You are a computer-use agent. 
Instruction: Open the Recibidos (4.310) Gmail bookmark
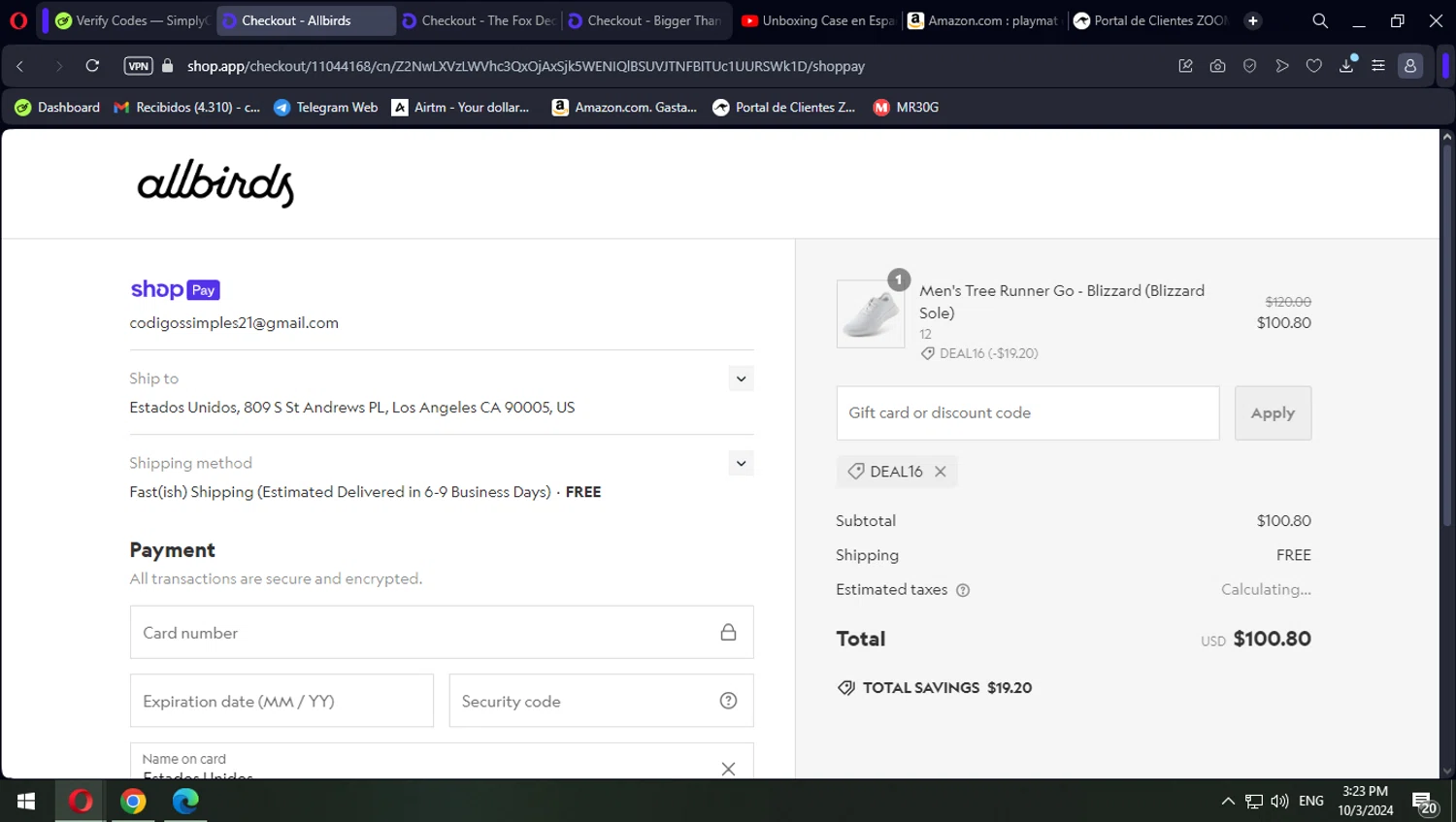[187, 108]
